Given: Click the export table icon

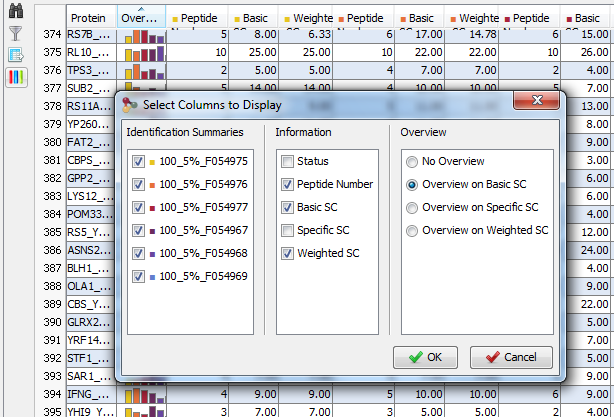Looking at the screenshot, I should (x=15, y=55).
